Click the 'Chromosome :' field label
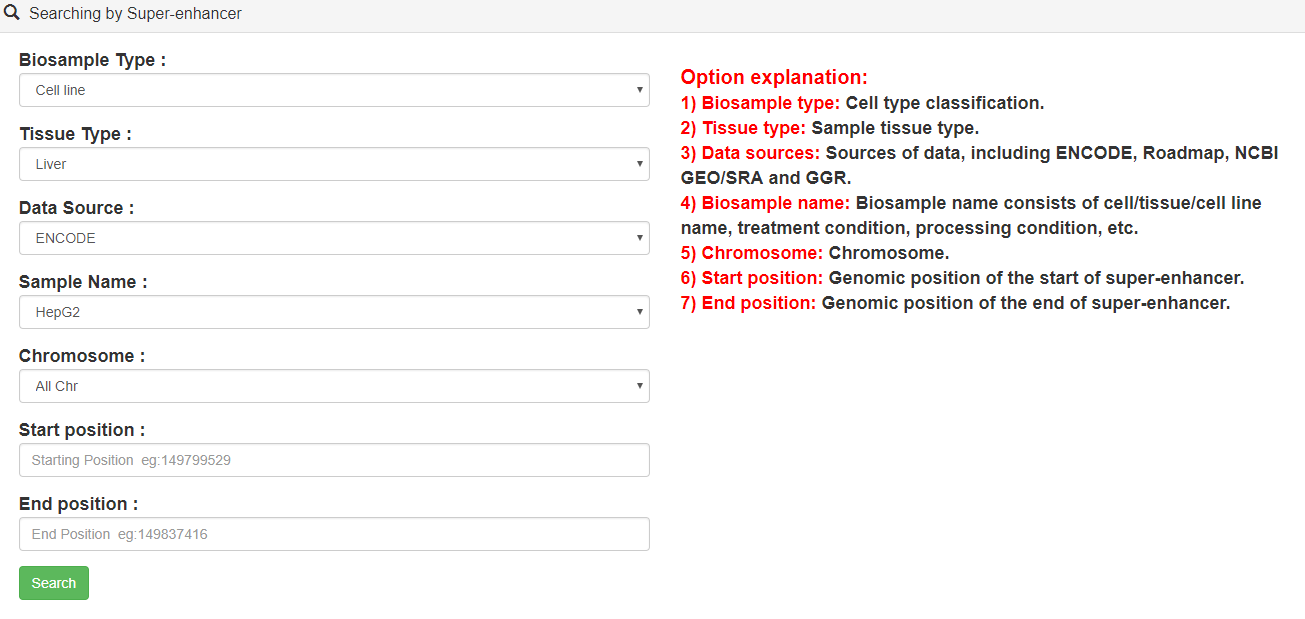The width and height of the screenshot is (1305, 619). [82, 356]
